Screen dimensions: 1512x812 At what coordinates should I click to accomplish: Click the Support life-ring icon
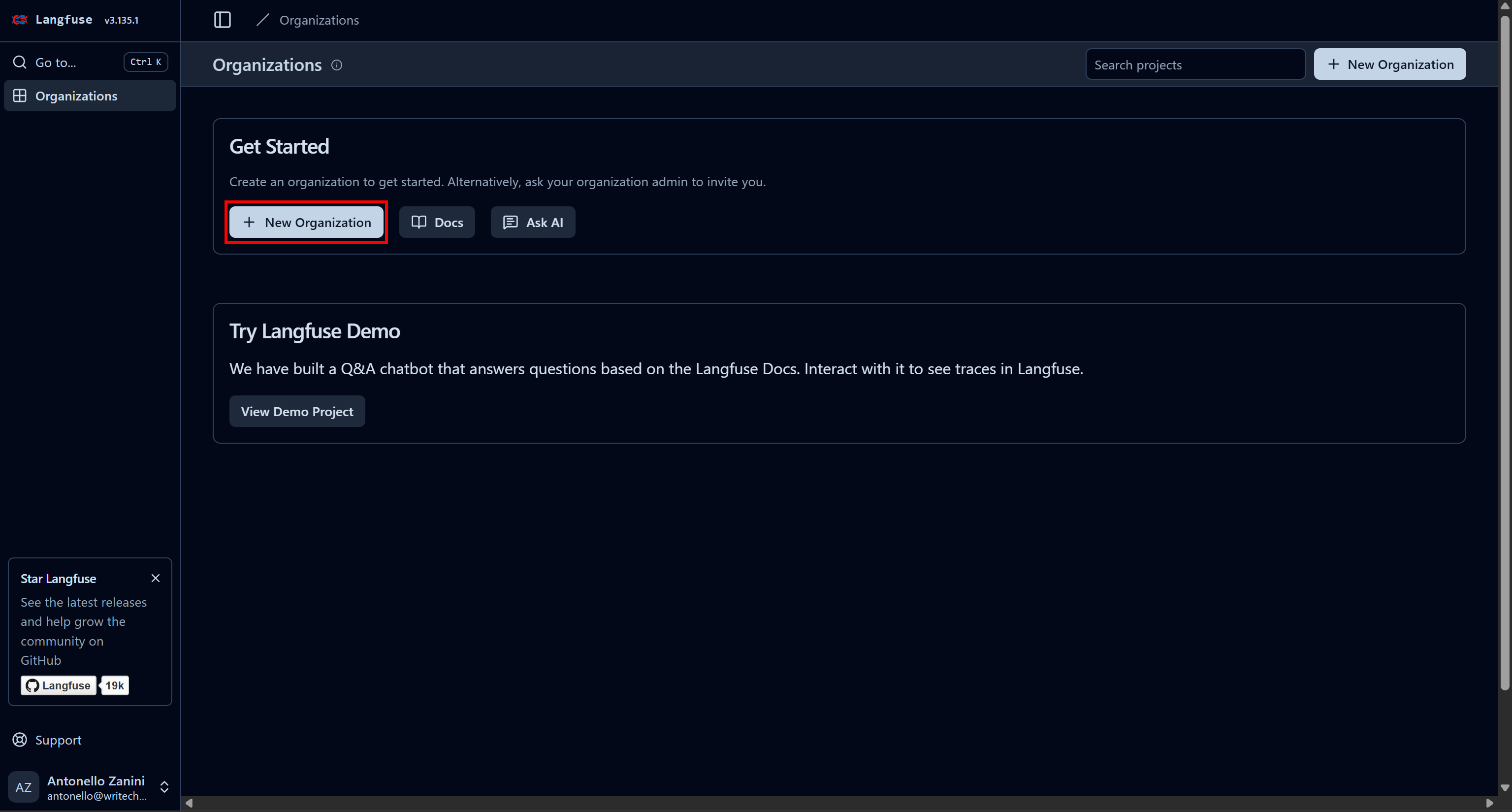pos(19,740)
